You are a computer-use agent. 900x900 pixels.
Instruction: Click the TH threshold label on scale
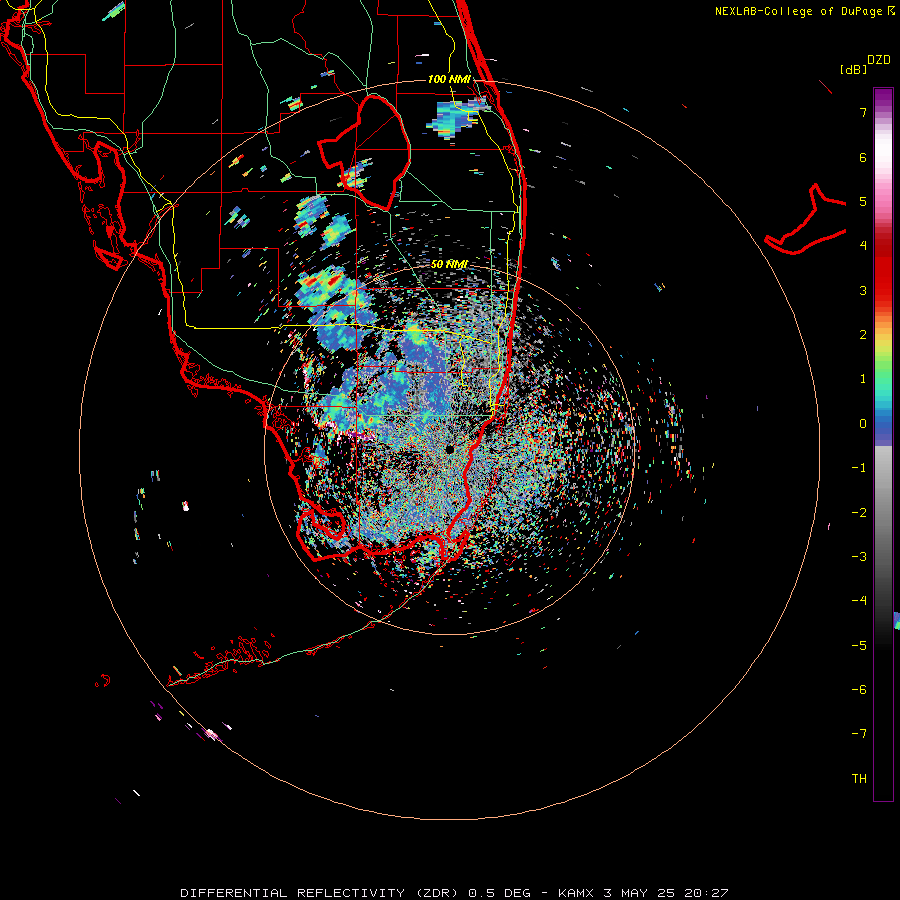(859, 779)
